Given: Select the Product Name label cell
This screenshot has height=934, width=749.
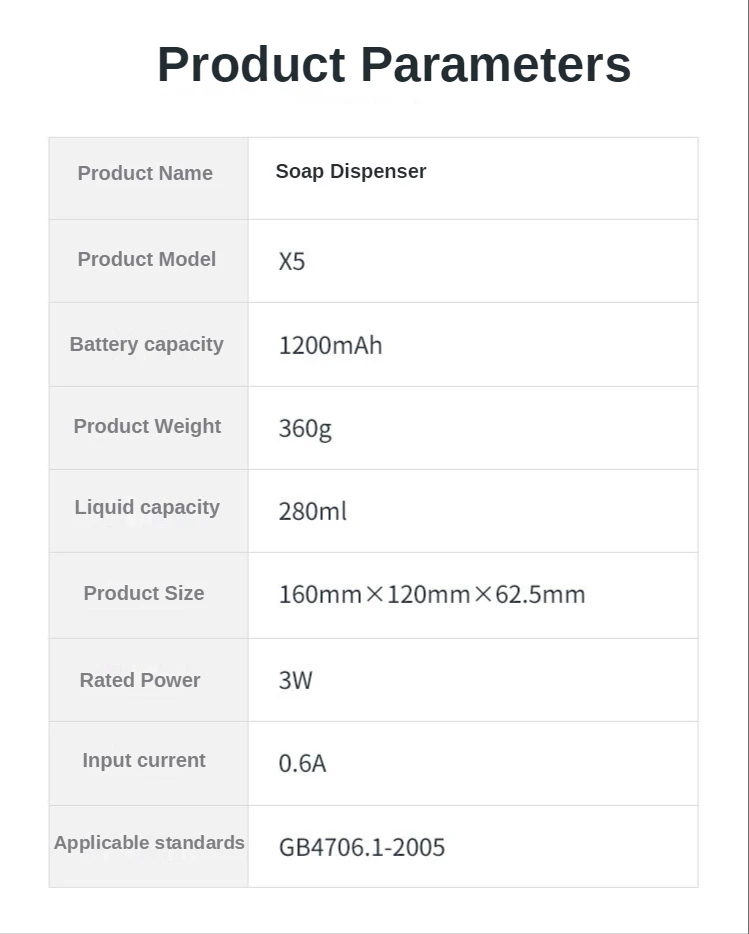Looking at the screenshot, I should [145, 173].
